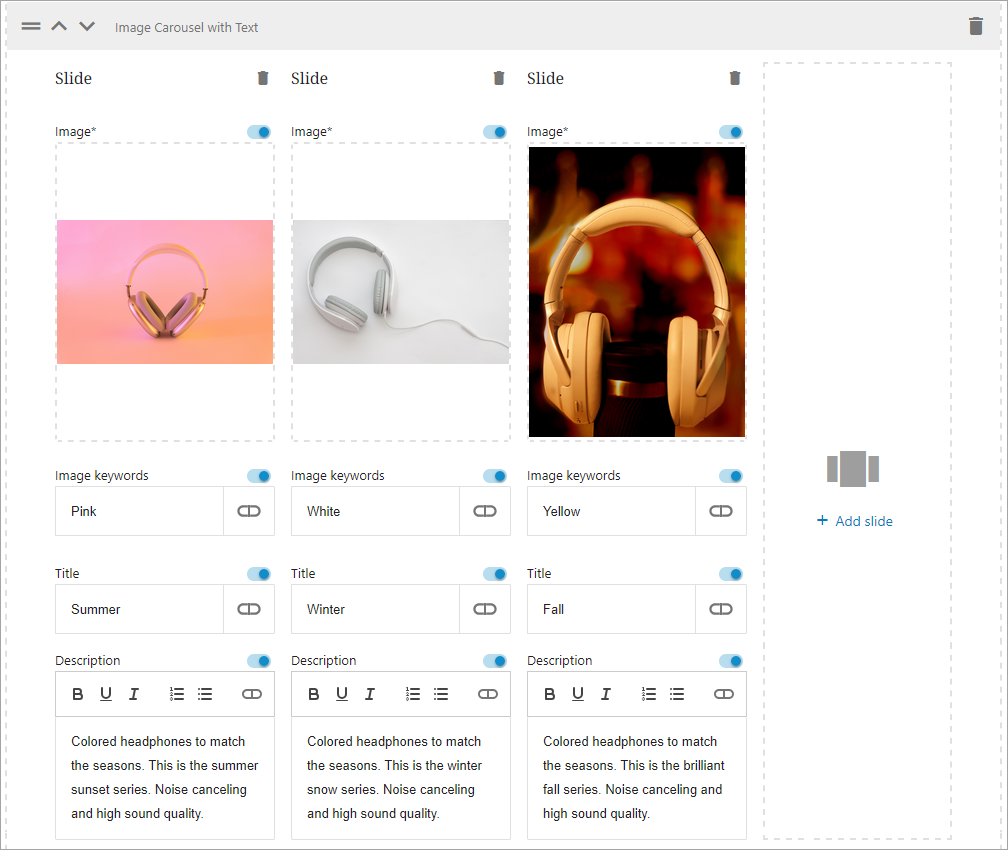Screen dimensions: 1008x850
Task: Click Bold in the Summer slide description toolbar
Action: (78, 694)
